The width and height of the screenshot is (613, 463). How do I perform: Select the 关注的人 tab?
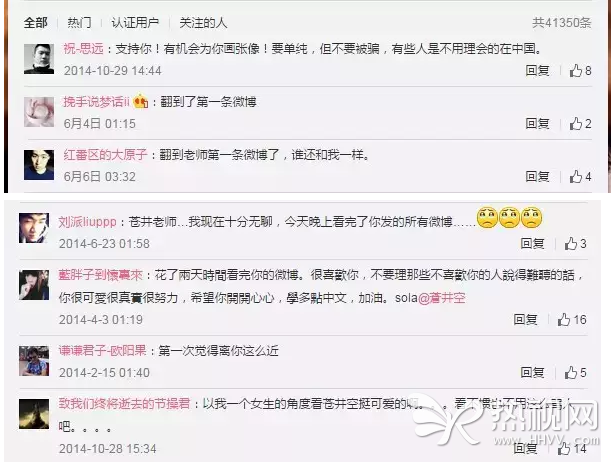coord(203,23)
